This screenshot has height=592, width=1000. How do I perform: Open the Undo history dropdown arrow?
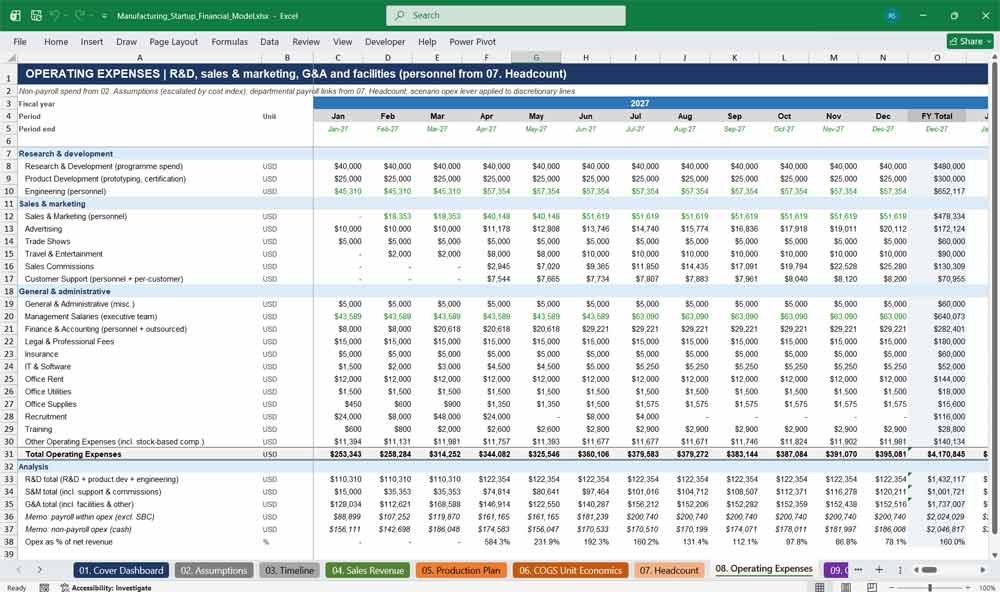point(66,16)
